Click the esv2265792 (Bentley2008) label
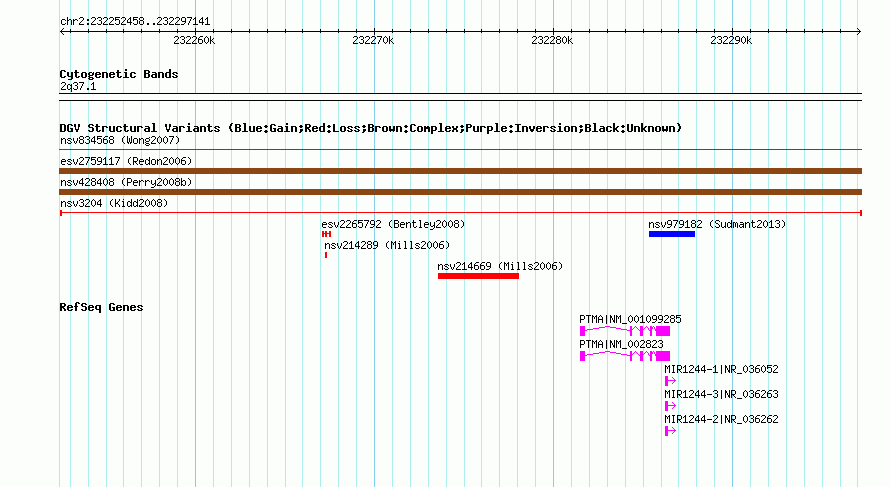Screen dimensions: 890x487 (393, 224)
